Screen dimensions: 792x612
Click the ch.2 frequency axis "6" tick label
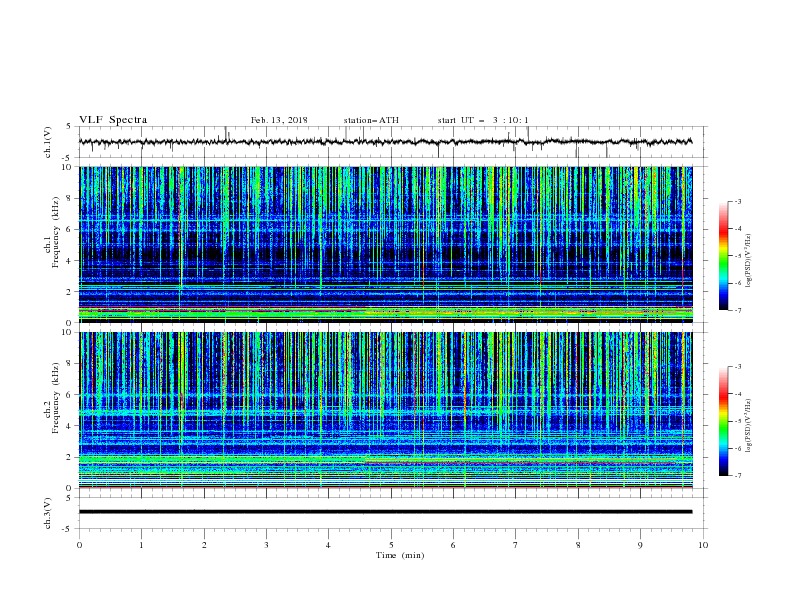(69, 395)
